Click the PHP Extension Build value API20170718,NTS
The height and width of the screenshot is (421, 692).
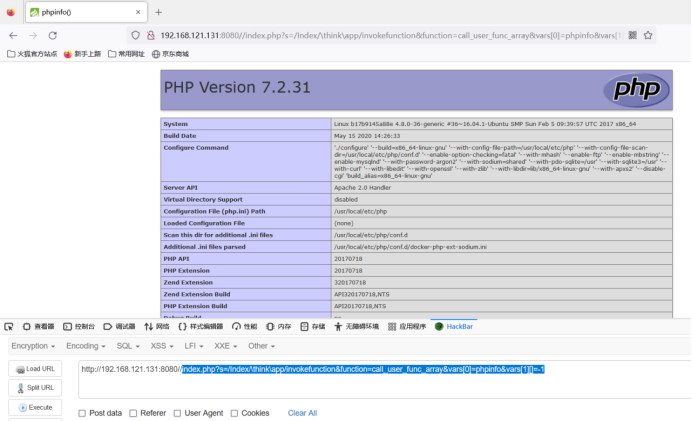coord(360,306)
